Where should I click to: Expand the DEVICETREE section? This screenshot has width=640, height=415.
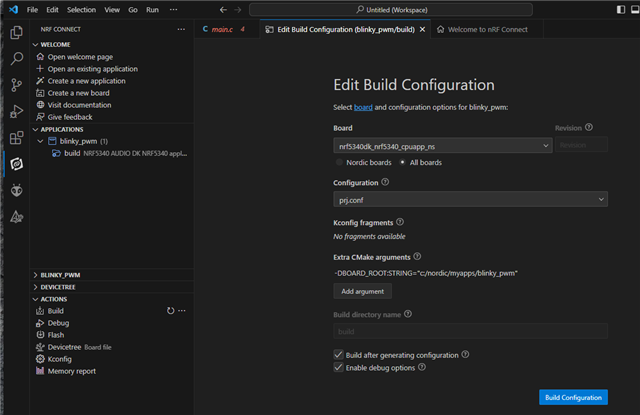tap(36, 287)
